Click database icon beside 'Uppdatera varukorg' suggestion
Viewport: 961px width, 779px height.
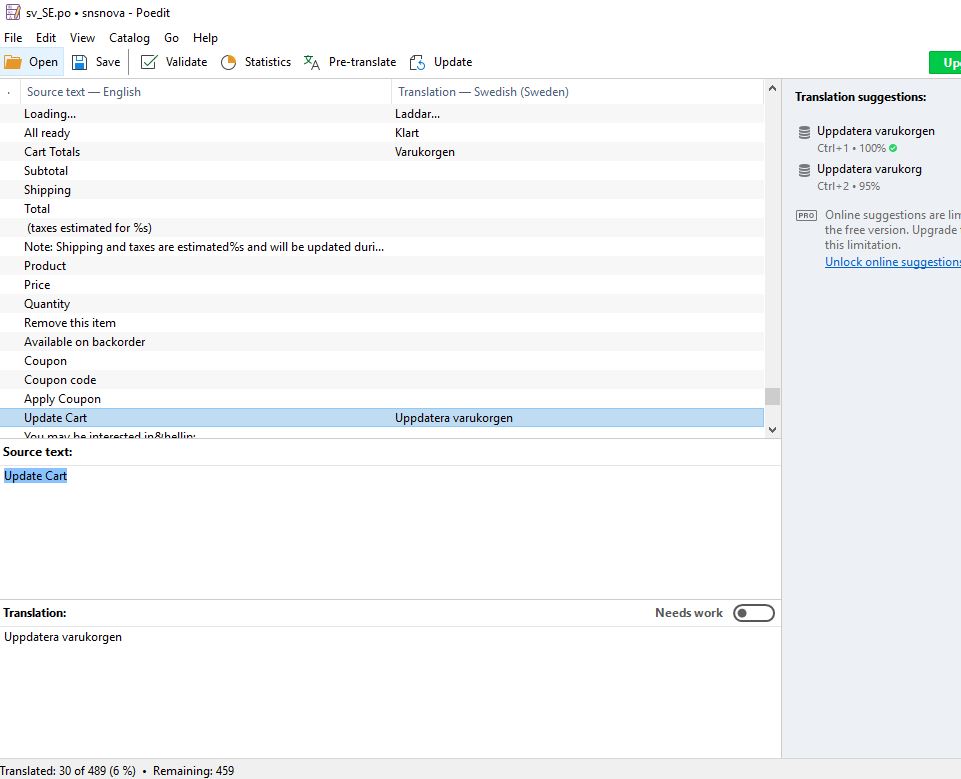tap(804, 170)
